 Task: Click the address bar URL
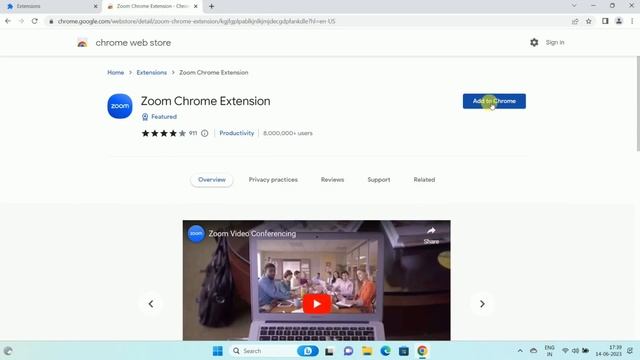[196, 21]
